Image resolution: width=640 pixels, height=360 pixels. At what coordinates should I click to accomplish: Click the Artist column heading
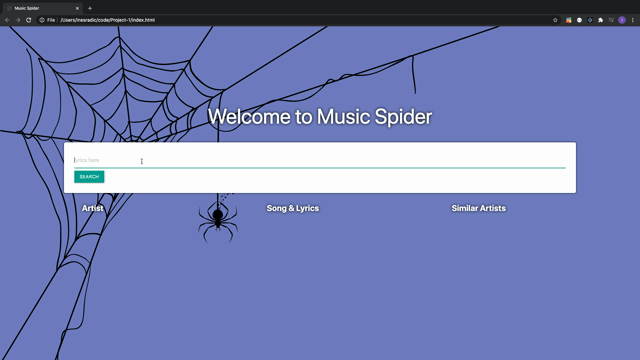93,208
